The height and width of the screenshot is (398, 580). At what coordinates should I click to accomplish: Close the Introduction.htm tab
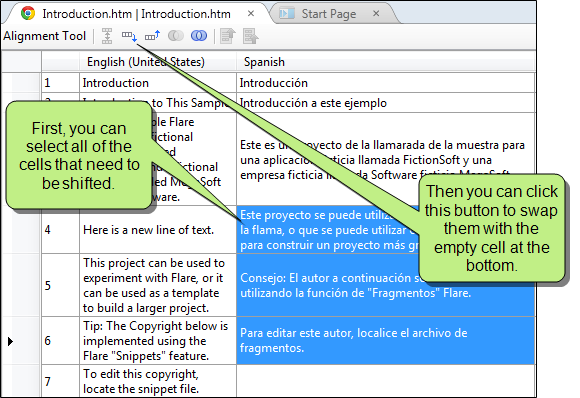pos(251,14)
